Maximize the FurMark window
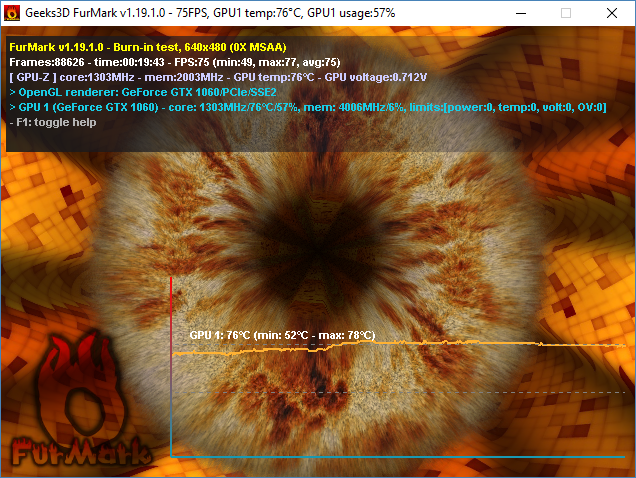This screenshot has width=636, height=478. pyautogui.click(x=566, y=13)
